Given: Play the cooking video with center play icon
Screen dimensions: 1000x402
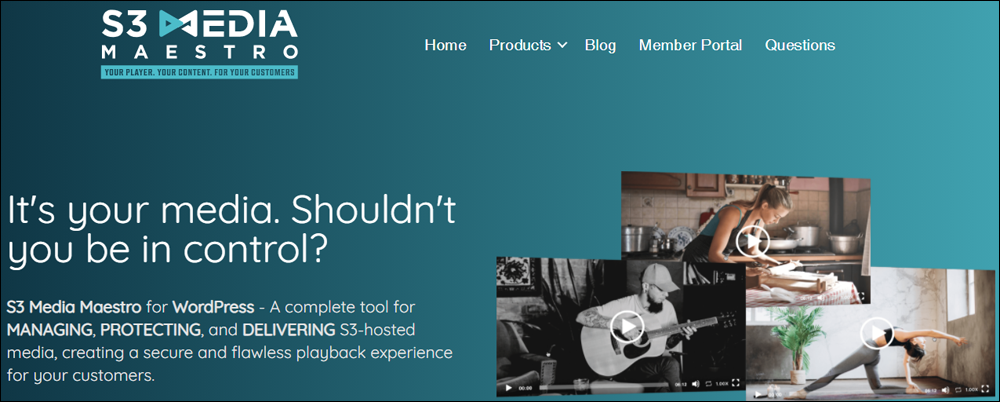Looking at the screenshot, I should click(753, 241).
